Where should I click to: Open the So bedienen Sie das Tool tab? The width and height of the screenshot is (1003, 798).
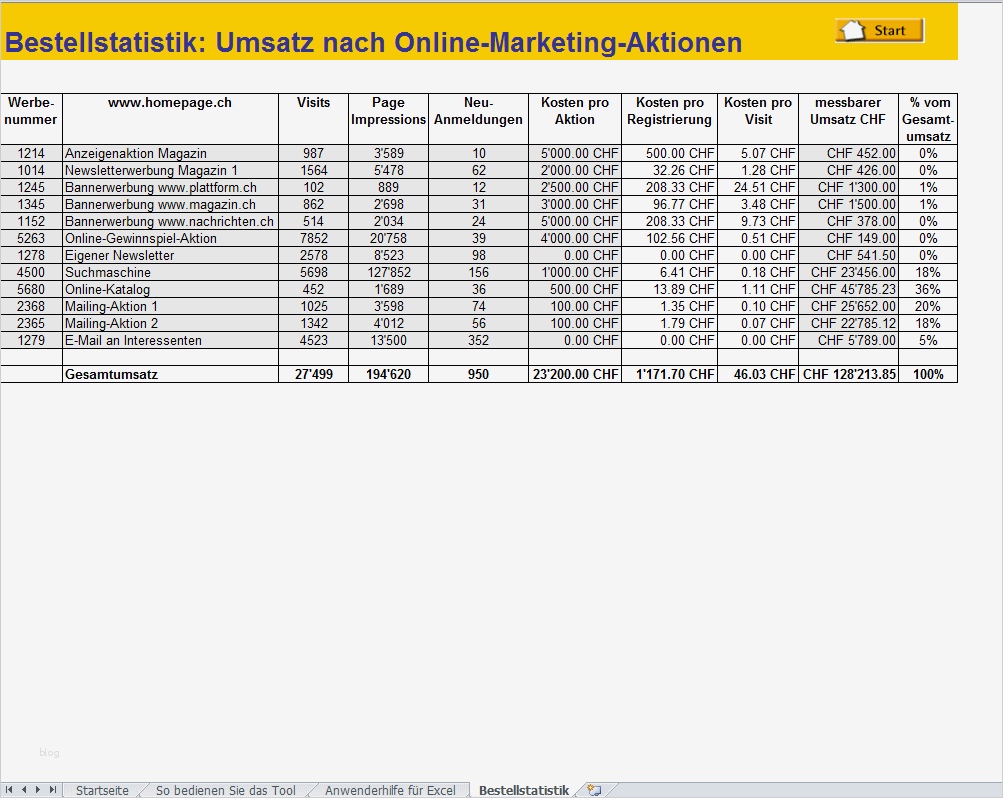(x=226, y=790)
